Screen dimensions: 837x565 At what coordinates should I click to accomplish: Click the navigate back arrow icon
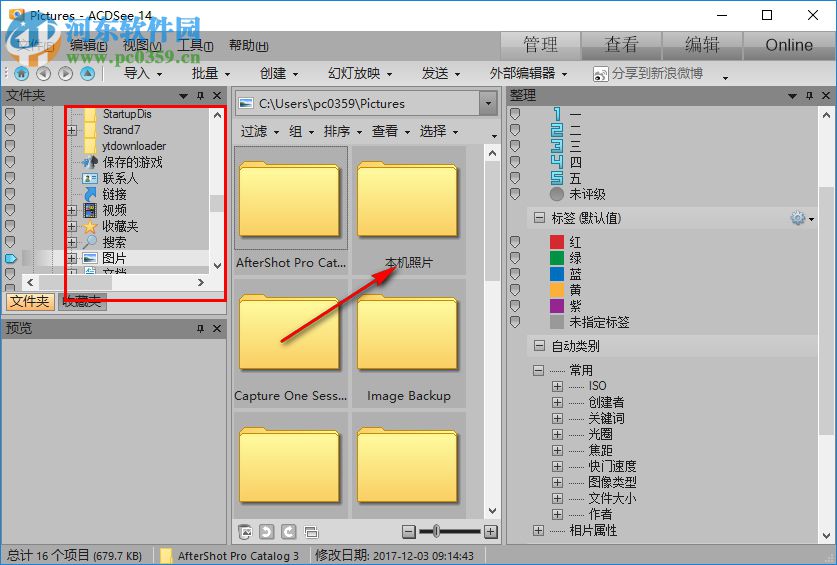pyautogui.click(x=43, y=73)
